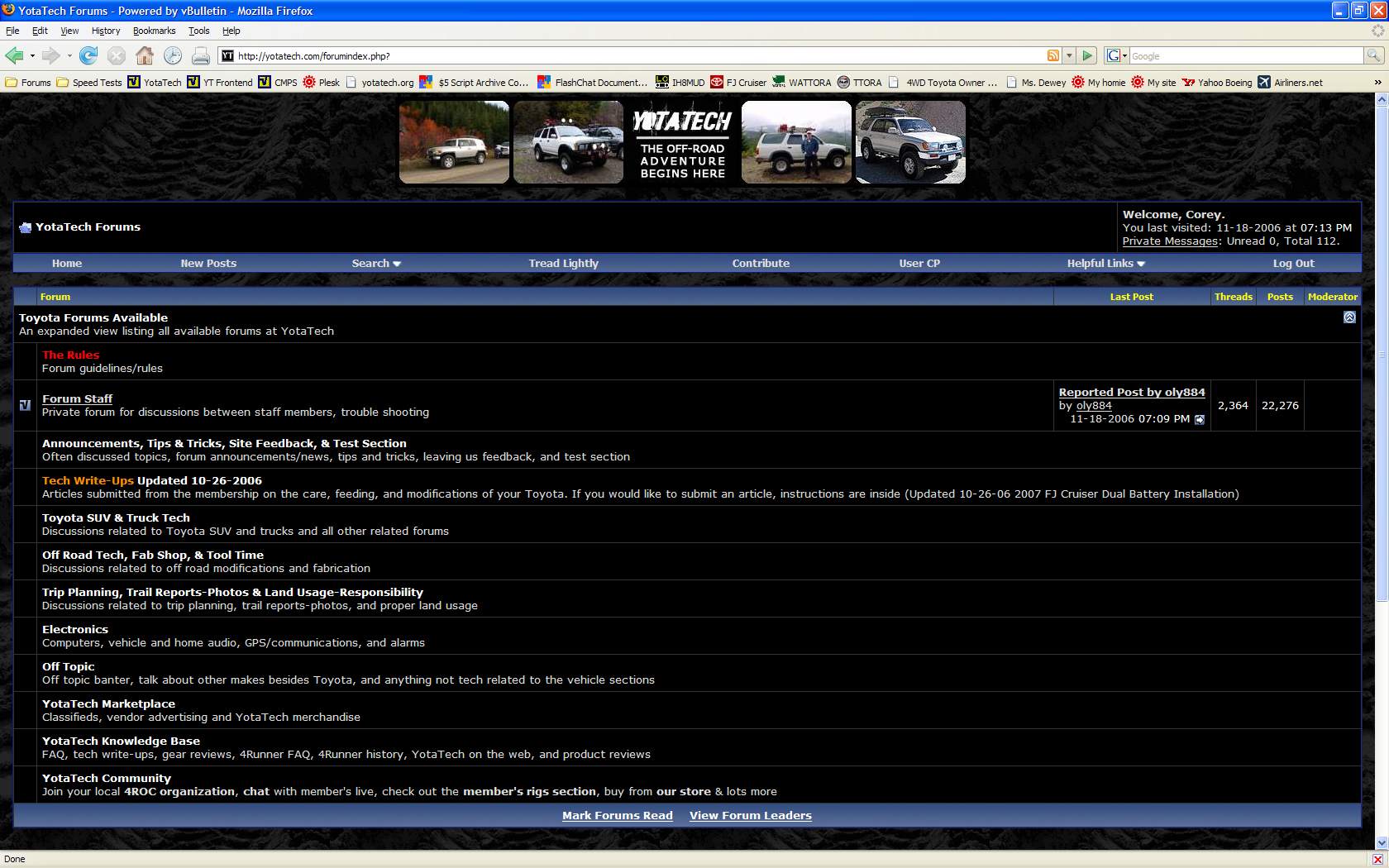Open the Off Topic forum

68,666
